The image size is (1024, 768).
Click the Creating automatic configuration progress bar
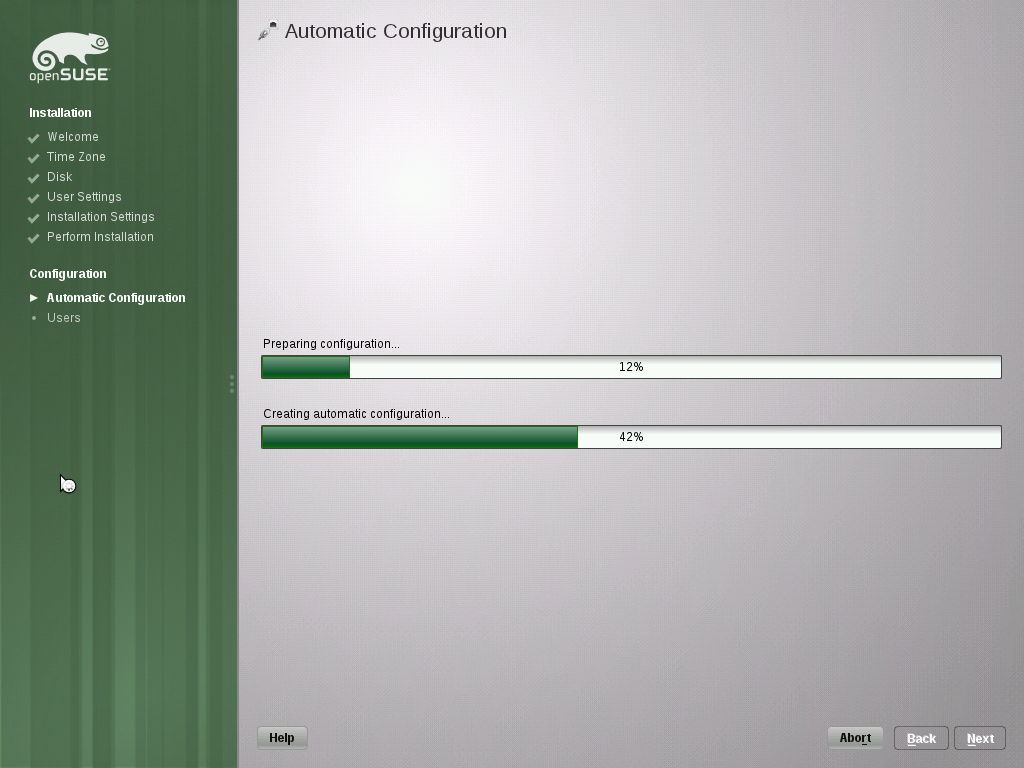click(x=630, y=437)
